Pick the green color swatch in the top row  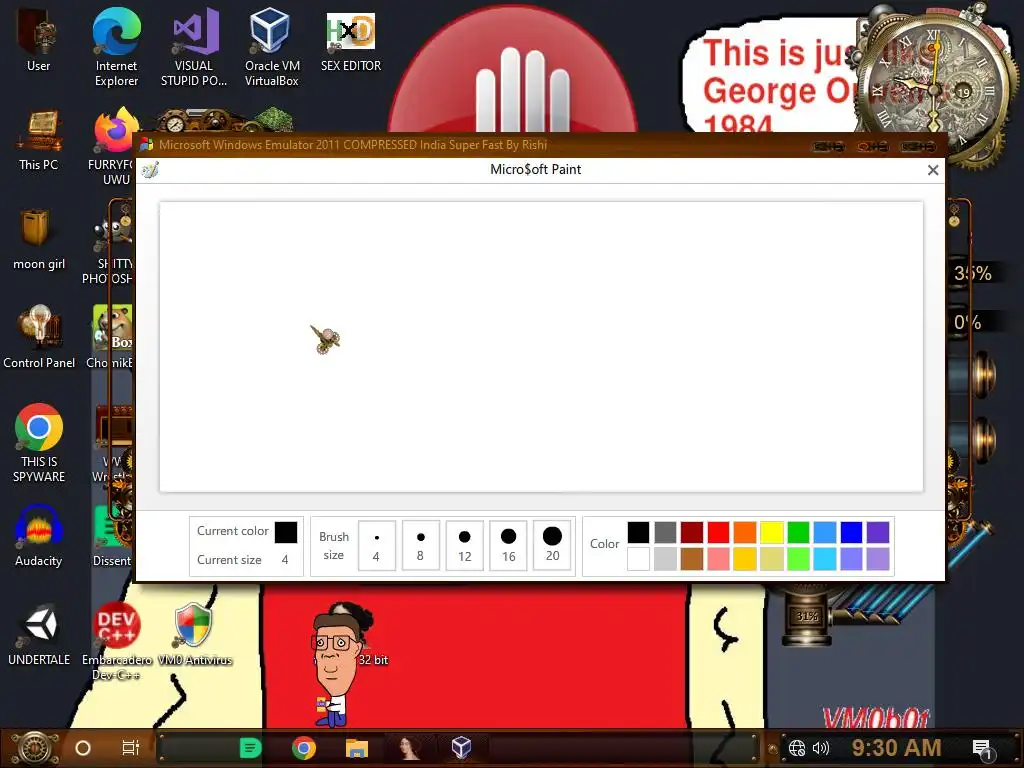tap(798, 532)
